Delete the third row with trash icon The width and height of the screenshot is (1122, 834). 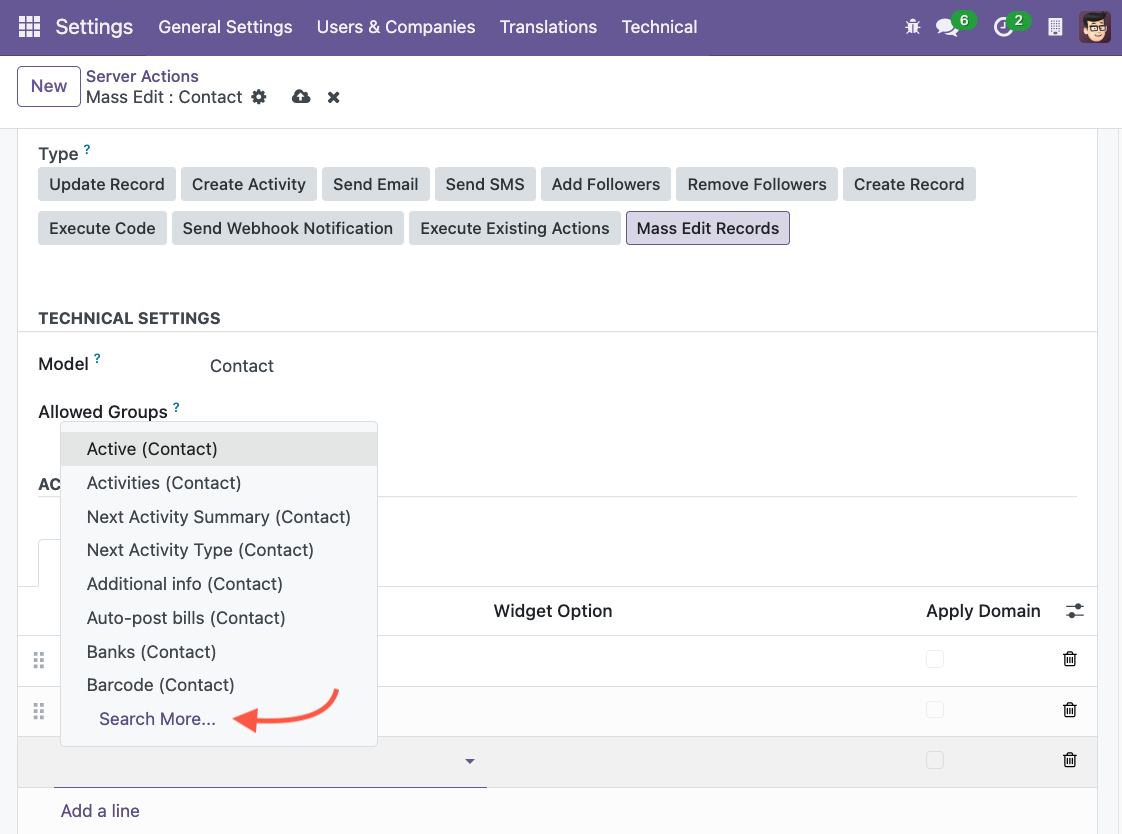pos(1070,760)
